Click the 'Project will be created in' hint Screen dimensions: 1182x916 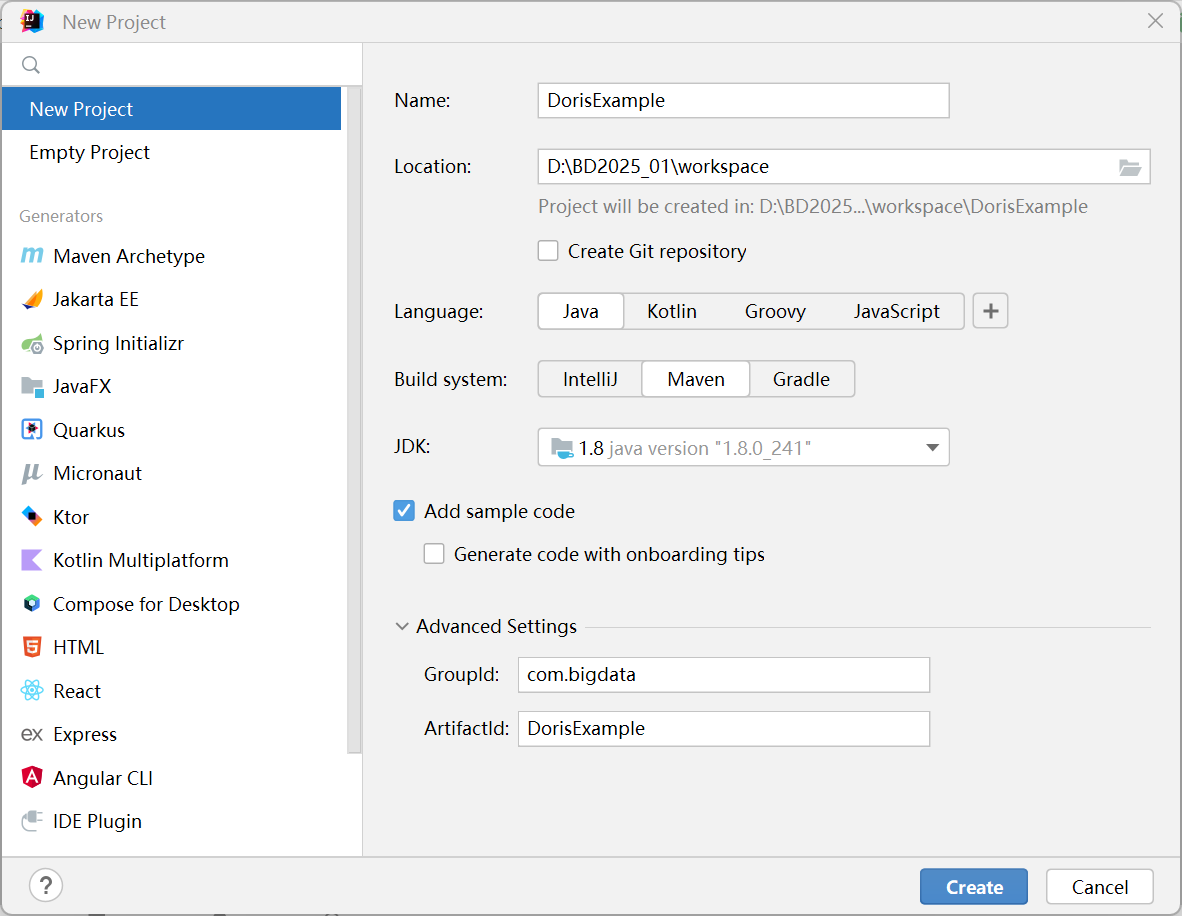coord(813,207)
